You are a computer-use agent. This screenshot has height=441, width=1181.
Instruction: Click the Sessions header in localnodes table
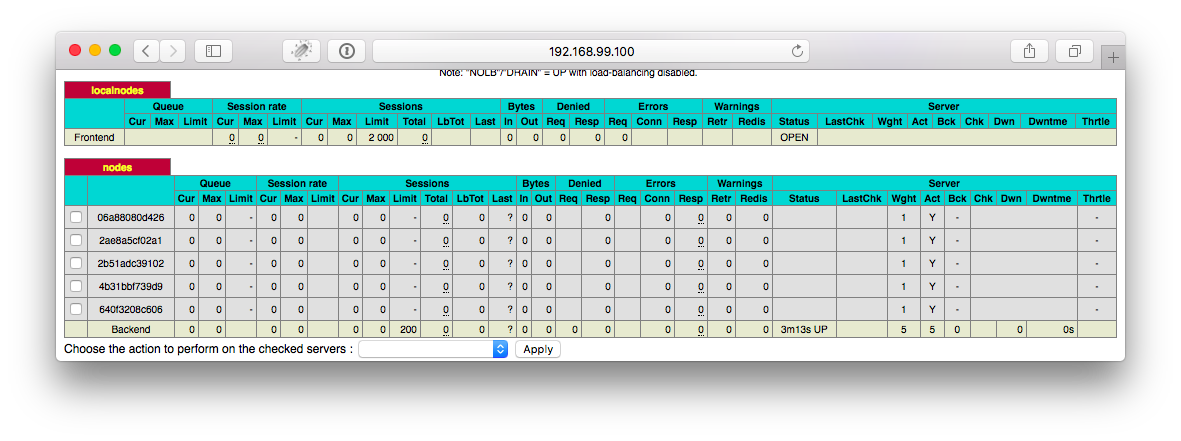[x=401, y=106]
